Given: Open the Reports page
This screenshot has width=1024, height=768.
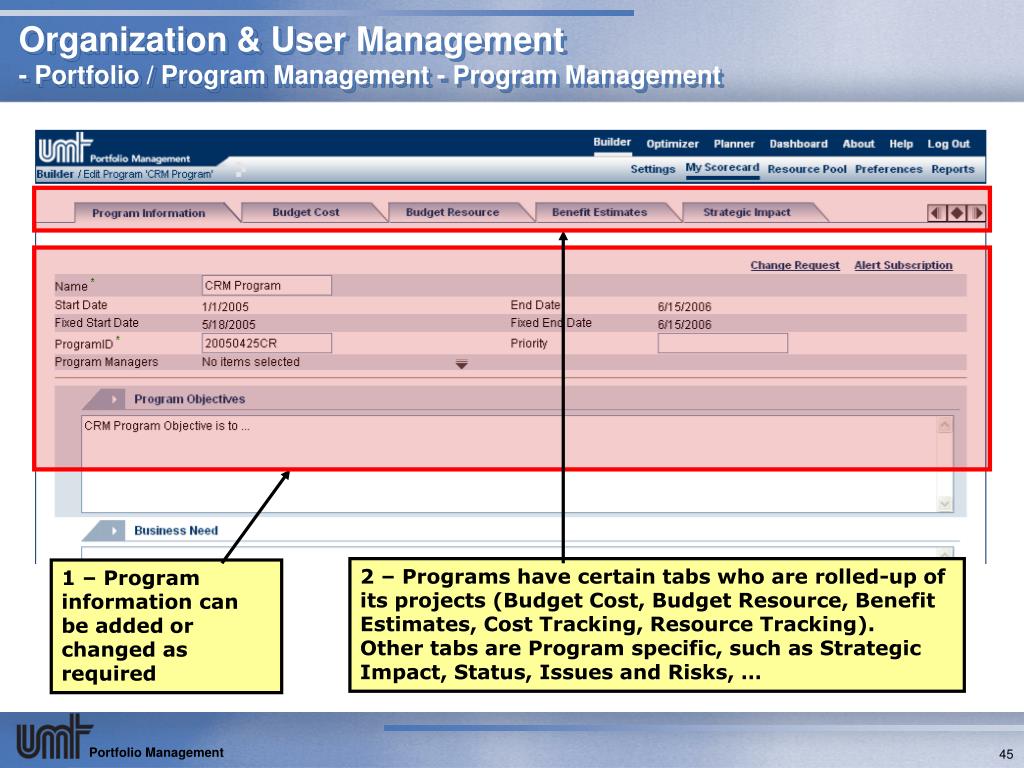Looking at the screenshot, I should tap(953, 169).
